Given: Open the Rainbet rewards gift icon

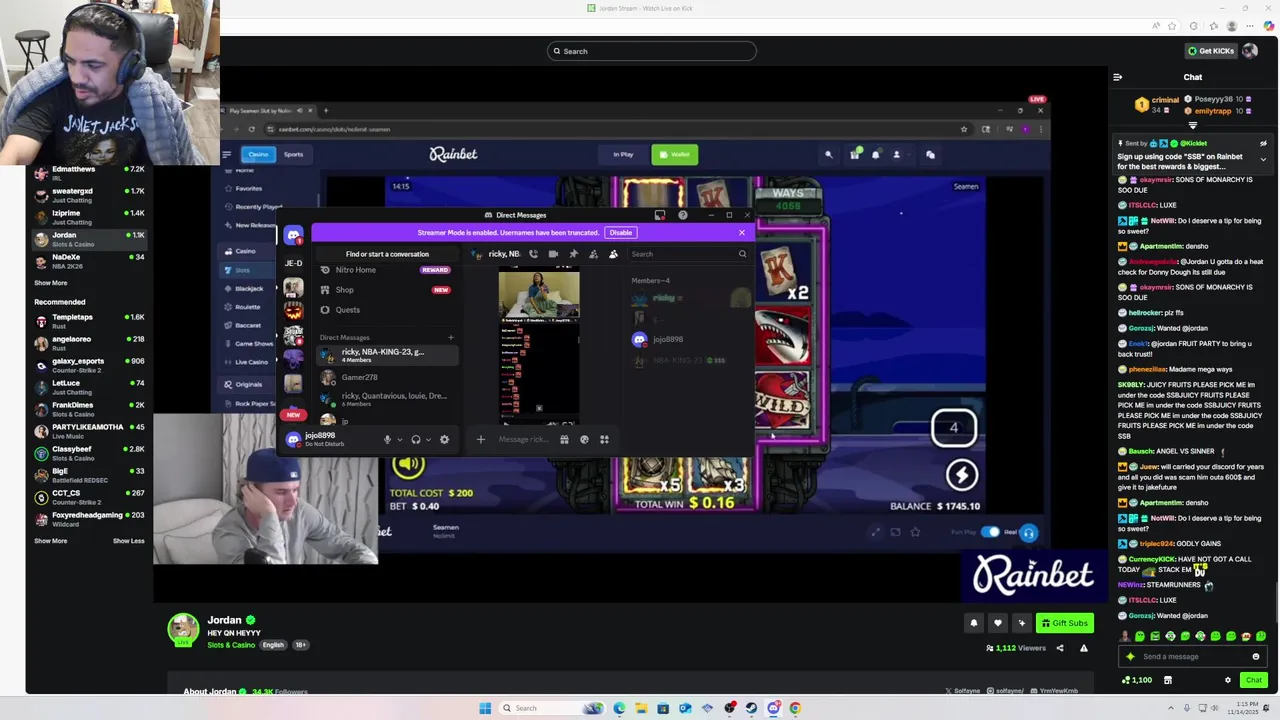Looking at the screenshot, I should [x=855, y=154].
